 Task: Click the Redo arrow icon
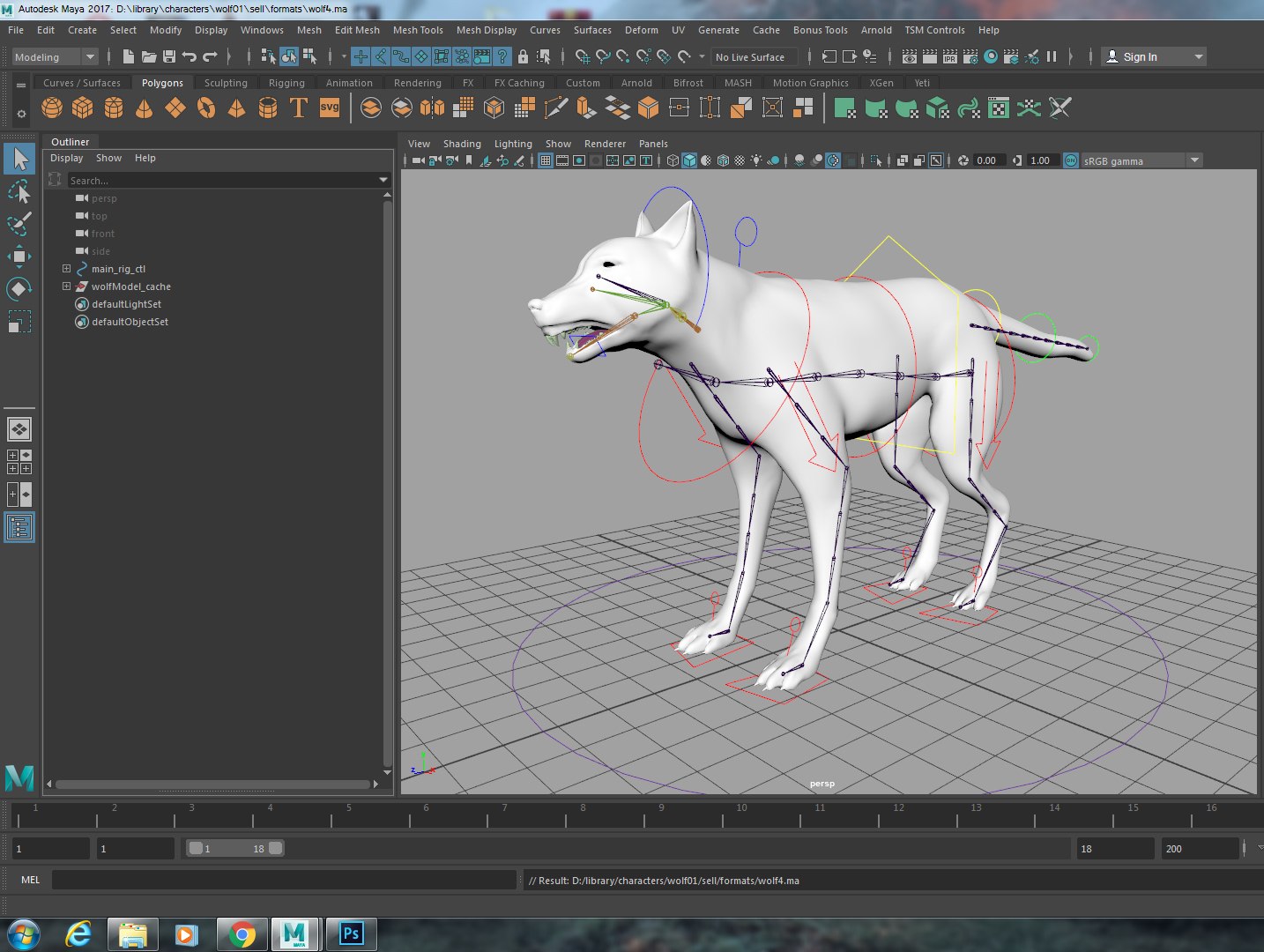pos(210,56)
